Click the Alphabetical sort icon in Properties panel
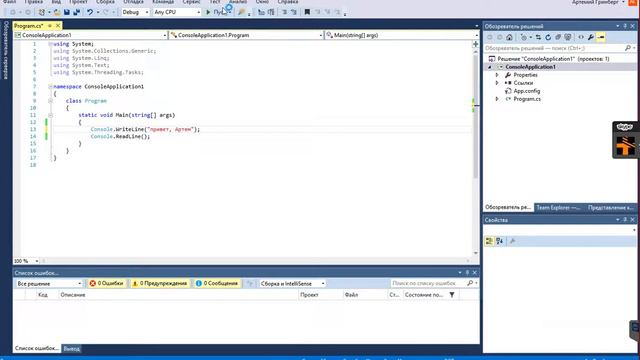 click(x=500, y=241)
